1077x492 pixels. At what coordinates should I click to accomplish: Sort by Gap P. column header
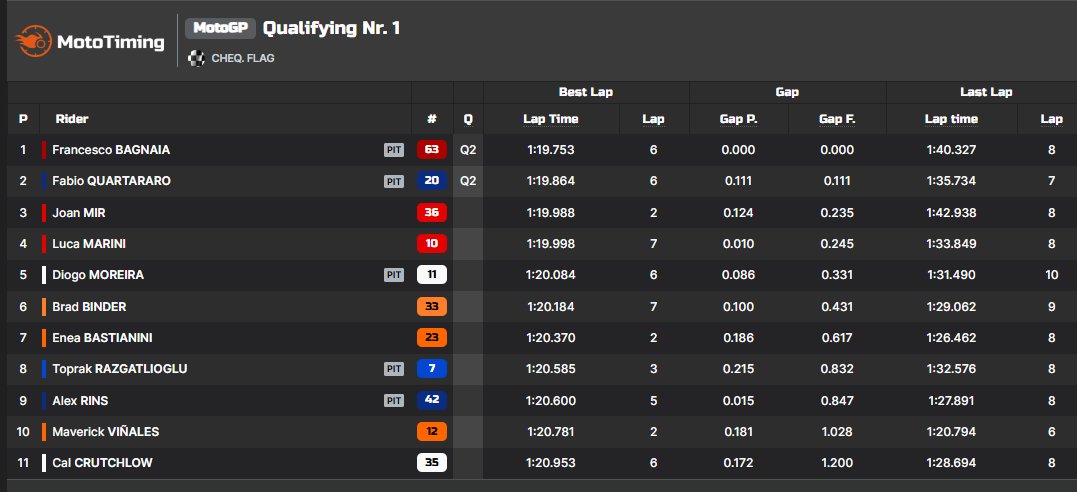pos(738,119)
